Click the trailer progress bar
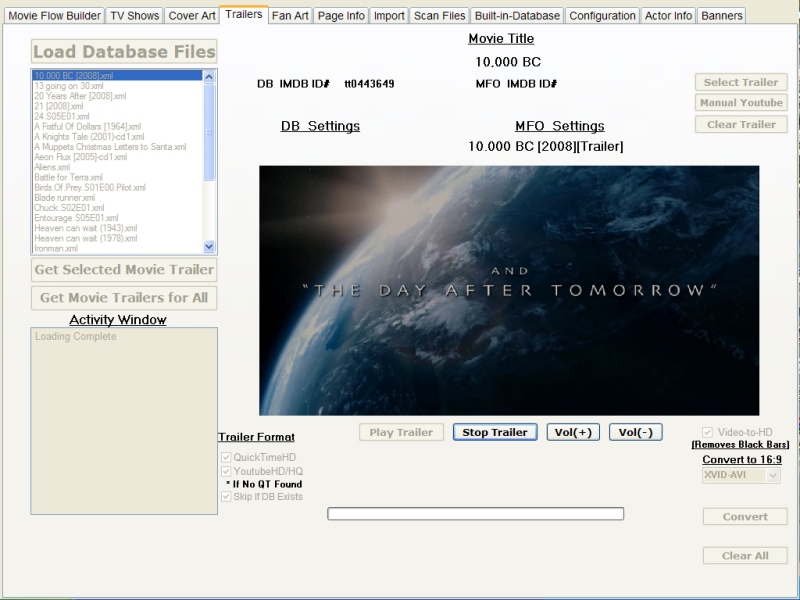Viewport: 800px width, 600px height. click(x=475, y=514)
